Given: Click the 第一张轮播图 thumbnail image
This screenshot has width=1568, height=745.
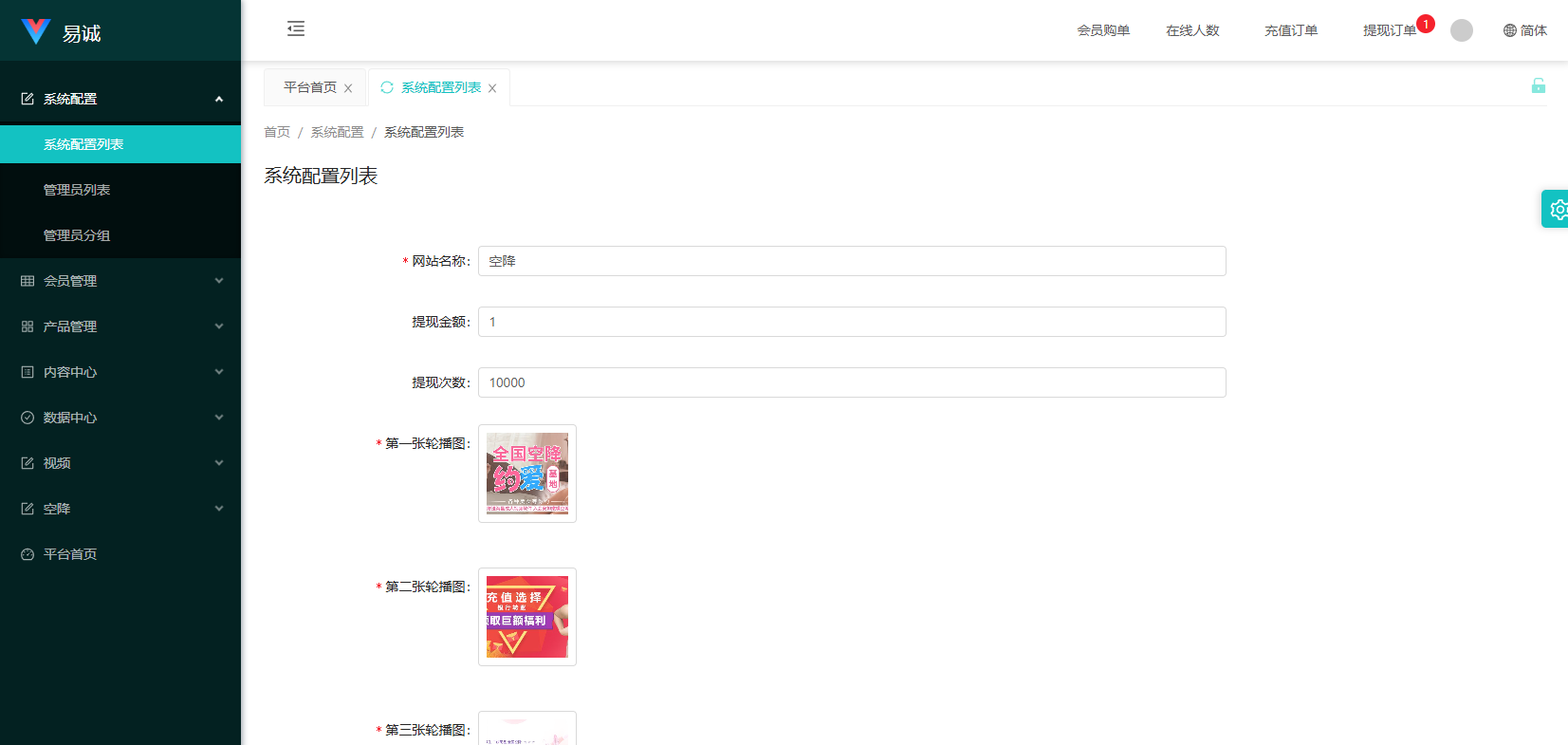Looking at the screenshot, I should point(527,474).
